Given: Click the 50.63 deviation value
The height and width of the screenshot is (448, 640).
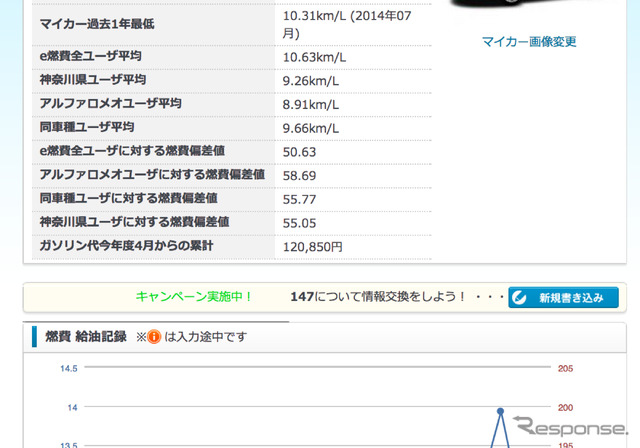Looking at the screenshot, I should 299,152.
